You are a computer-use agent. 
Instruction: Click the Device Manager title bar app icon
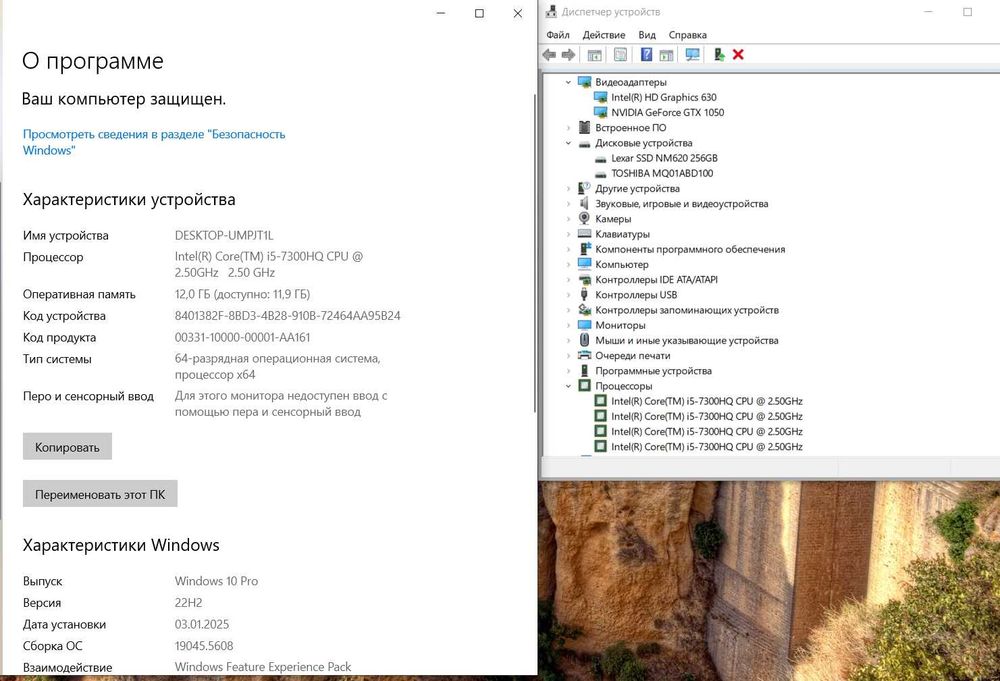click(552, 11)
